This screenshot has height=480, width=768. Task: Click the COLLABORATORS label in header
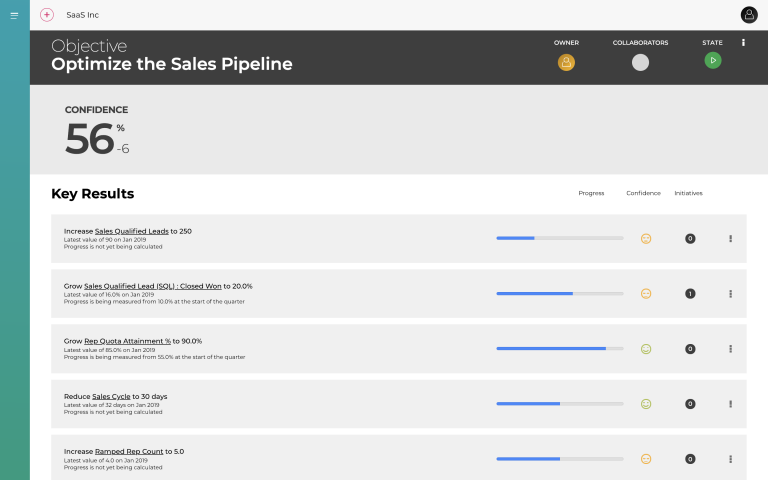(640, 43)
